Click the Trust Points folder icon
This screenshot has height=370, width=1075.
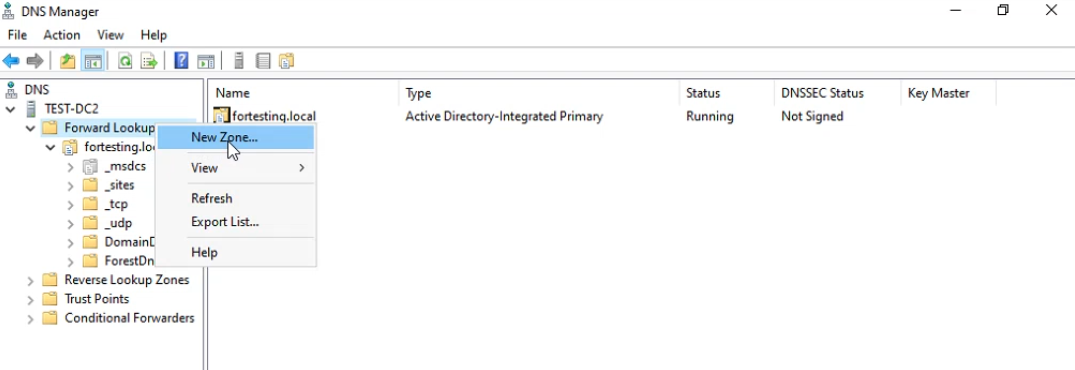click(x=49, y=299)
